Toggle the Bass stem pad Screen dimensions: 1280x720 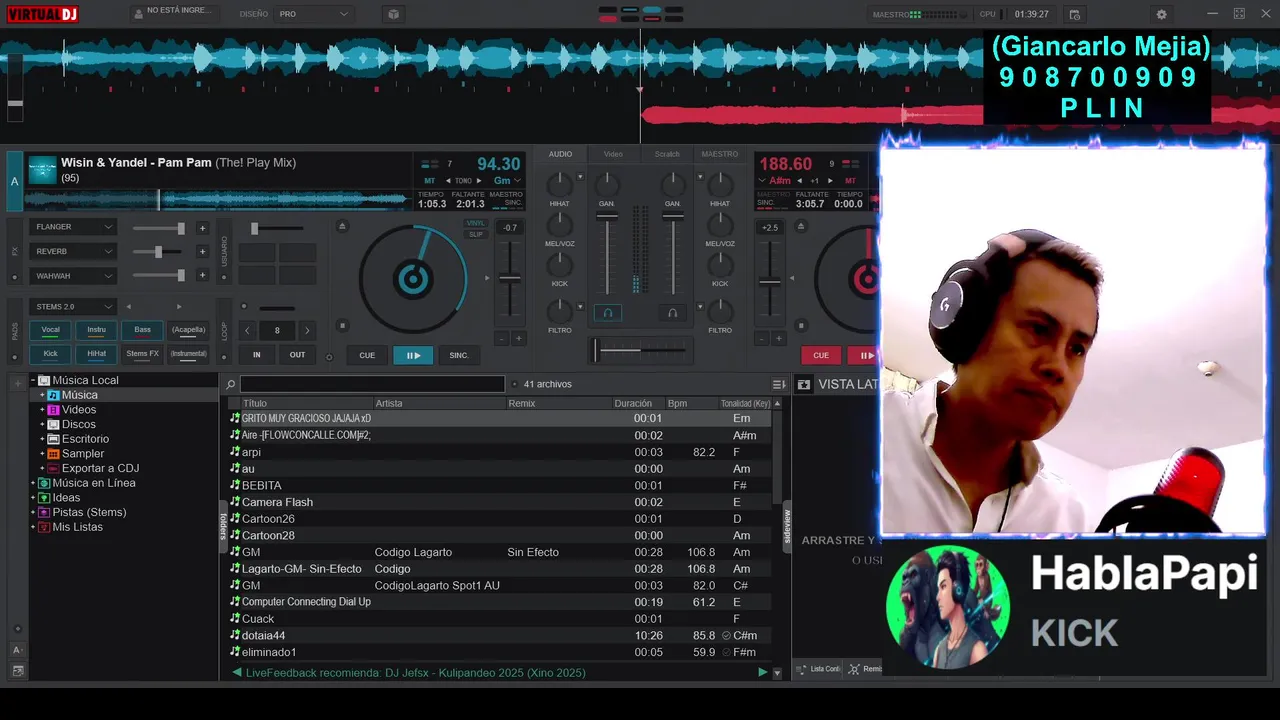142,330
